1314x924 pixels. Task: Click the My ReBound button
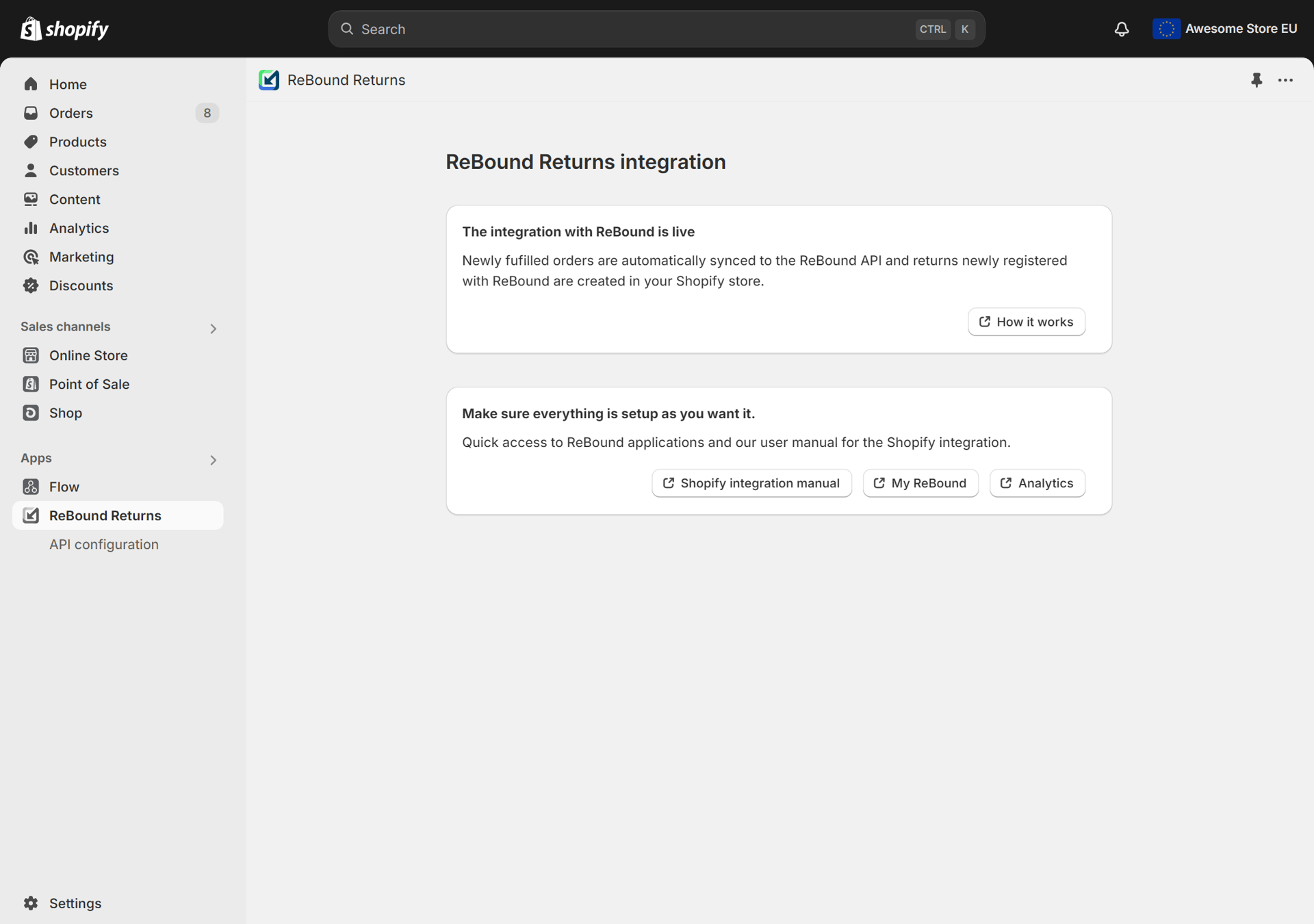[920, 483]
